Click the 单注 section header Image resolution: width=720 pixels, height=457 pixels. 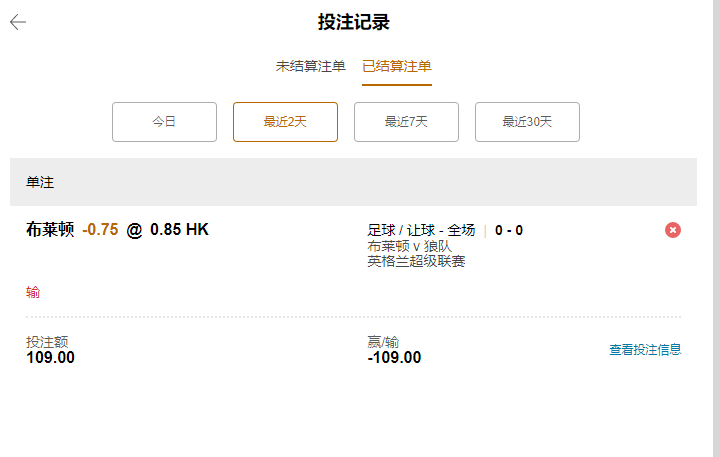coord(40,183)
